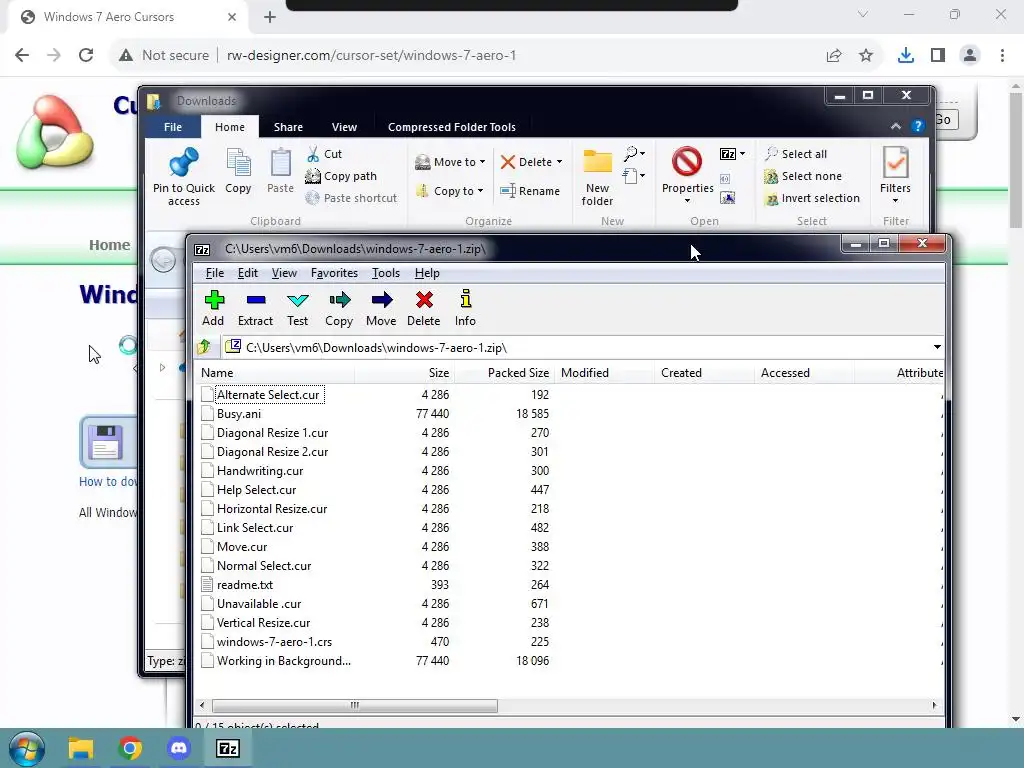Screen dimensions: 1024x768
Task: Switch to the Share tab in Explorer
Action: (288, 127)
